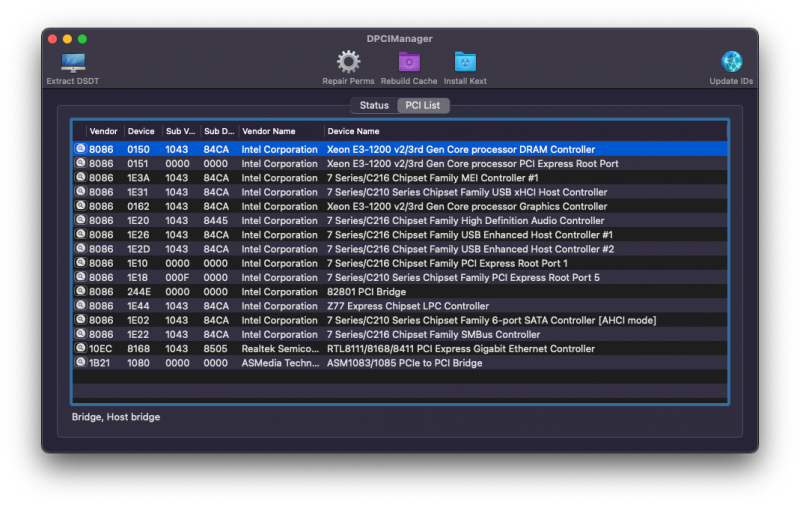This screenshot has width=800, height=508.
Task: Click the lookup icon on the 1E3A MEI Controller row
Action: [81, 177]
